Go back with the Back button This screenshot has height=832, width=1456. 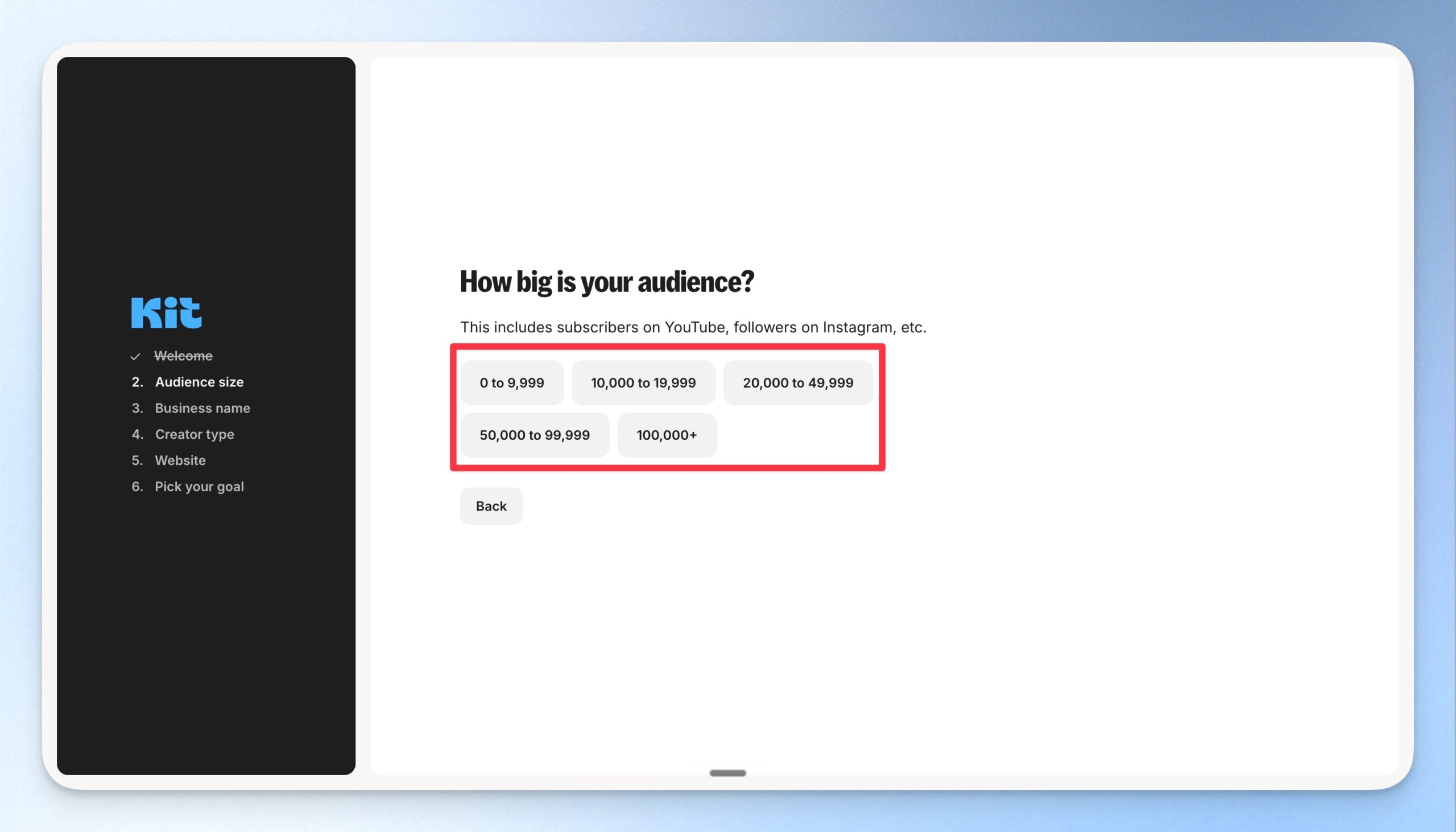[491, 506]
